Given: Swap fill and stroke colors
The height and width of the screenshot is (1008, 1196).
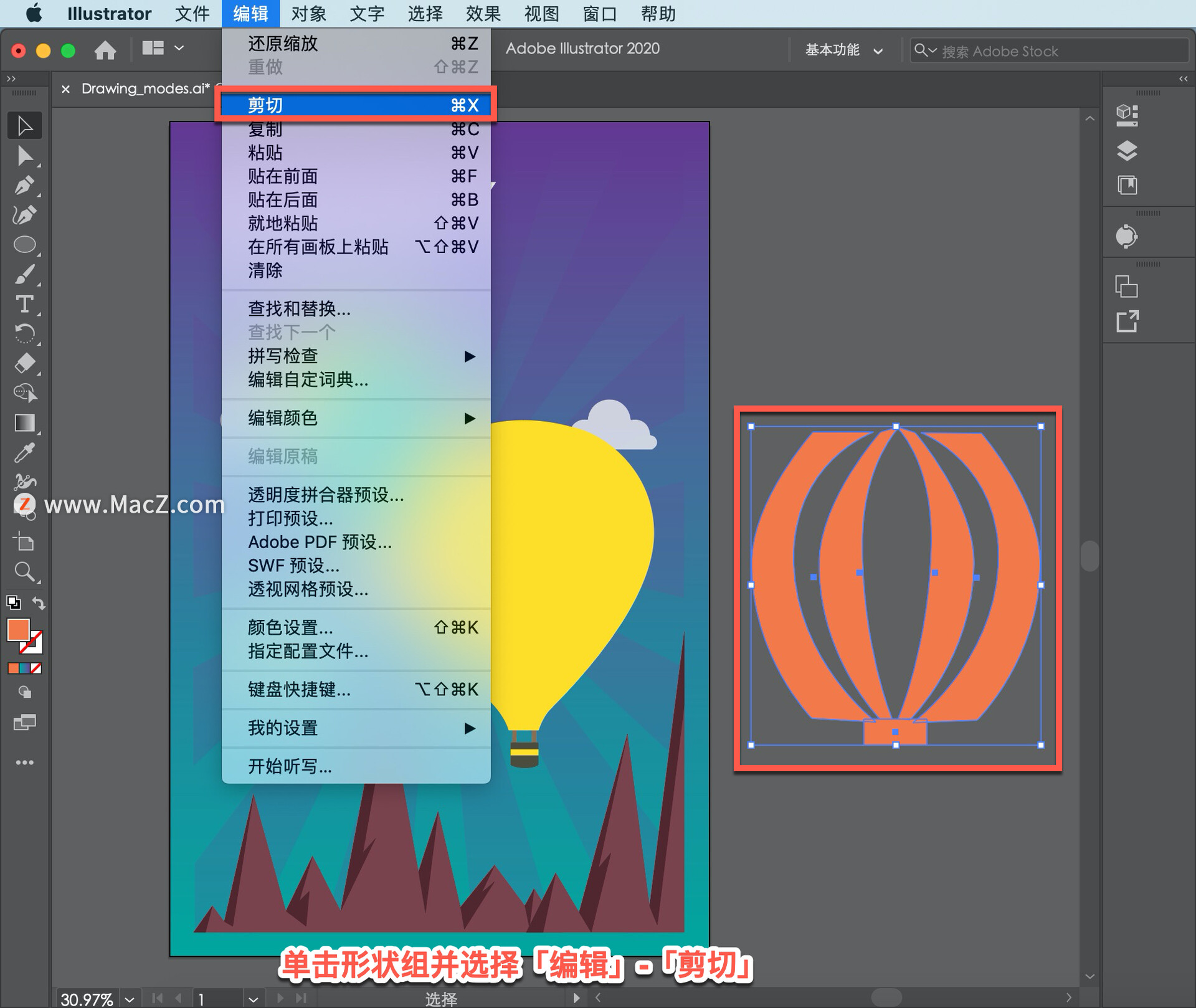Looking at the screenshot, I should point(39,603).
